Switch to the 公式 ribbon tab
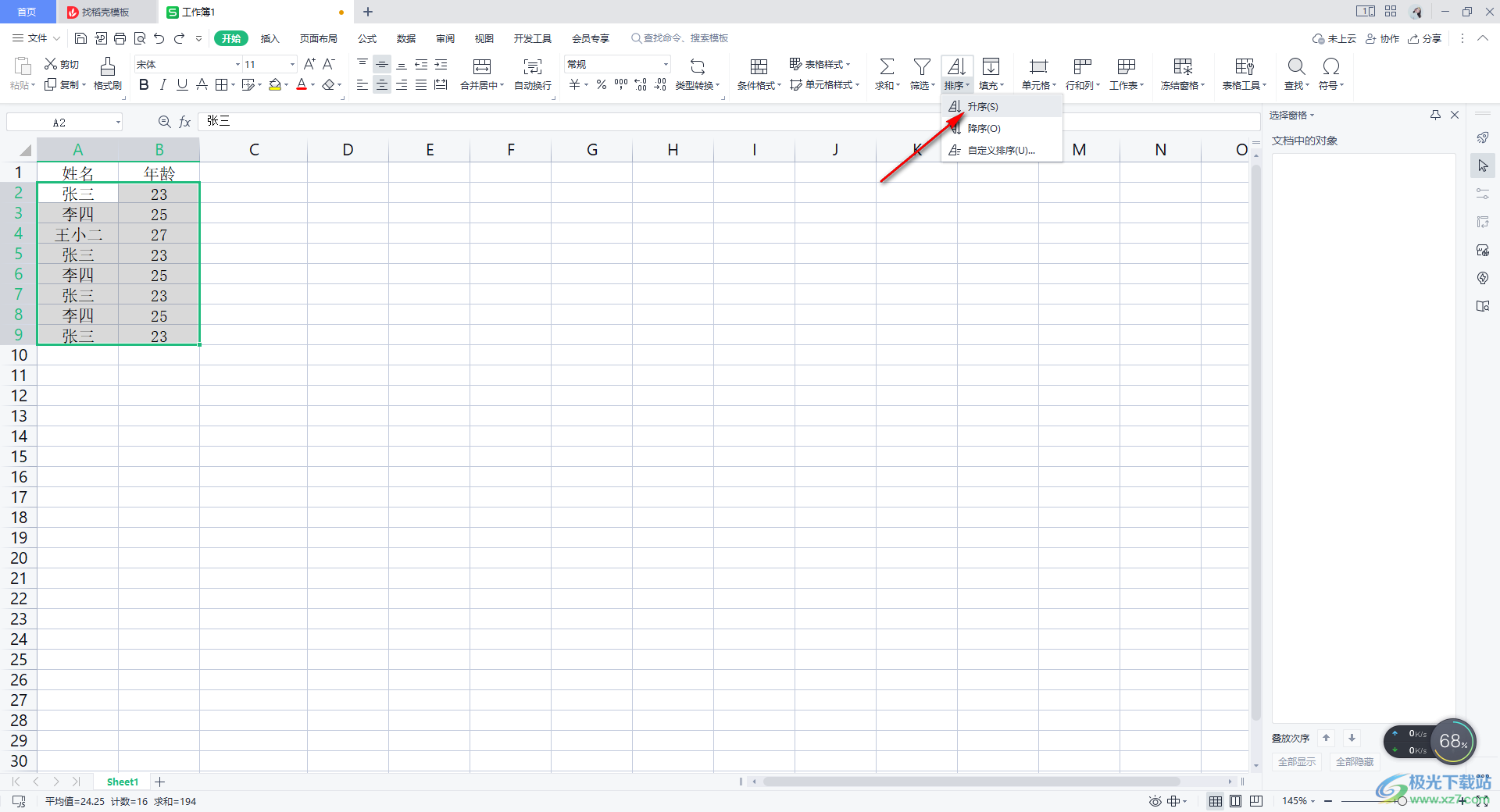The image size is (1500, 812). tap(367, 38)
